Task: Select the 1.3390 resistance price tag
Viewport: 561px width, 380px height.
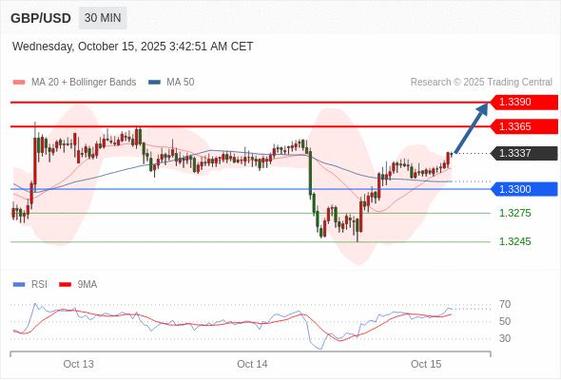Action: (x=524, y=102)
